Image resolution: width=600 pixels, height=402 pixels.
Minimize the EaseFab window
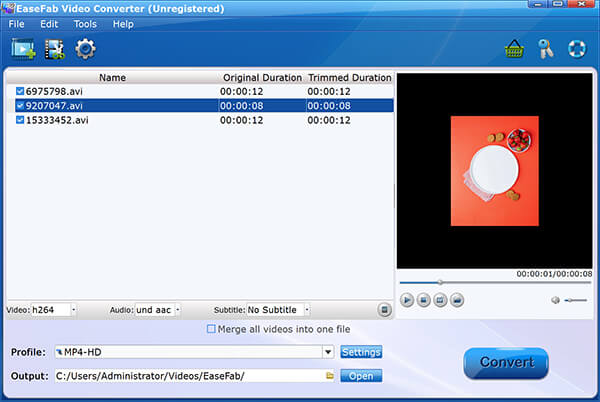(x=538, y=4)
